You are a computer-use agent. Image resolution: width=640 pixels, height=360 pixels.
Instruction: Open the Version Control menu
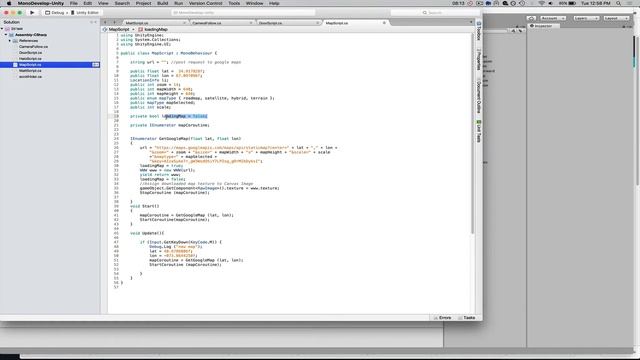(205, 3)
